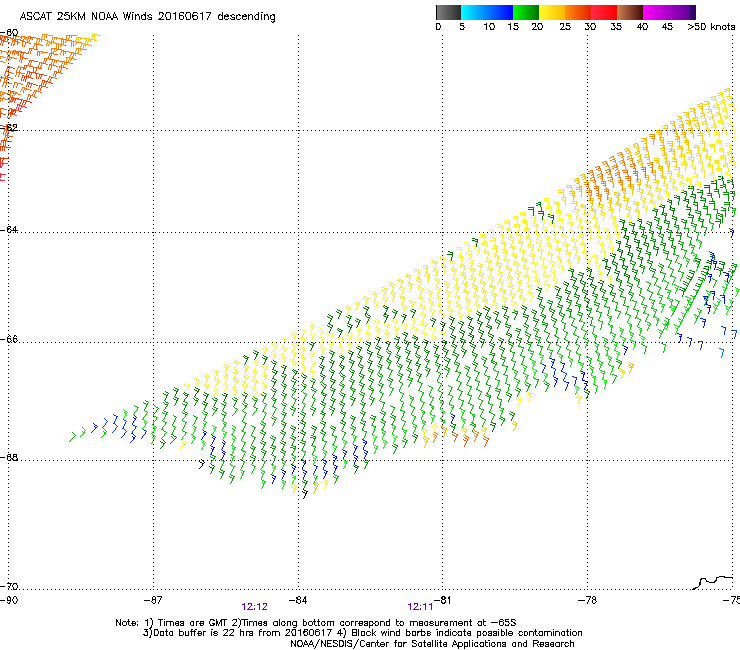Click the legend label '35' under the color bar
The height and width of the screenshot is (650, 740).
pyautogui.click(x=616, y=27)
